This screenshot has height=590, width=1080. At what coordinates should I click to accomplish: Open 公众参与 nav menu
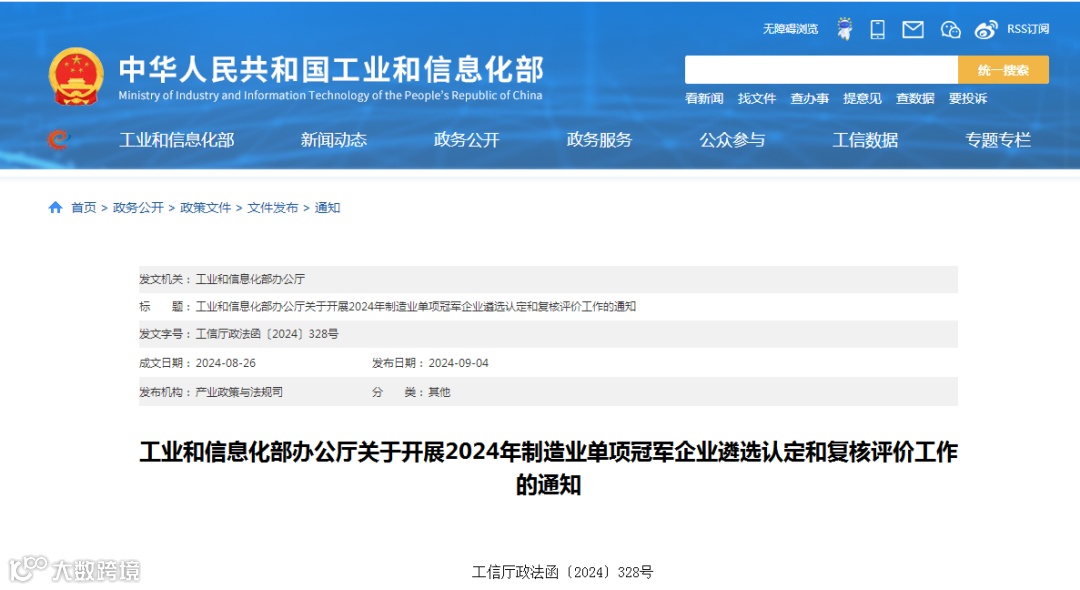[x=732, y=140]
